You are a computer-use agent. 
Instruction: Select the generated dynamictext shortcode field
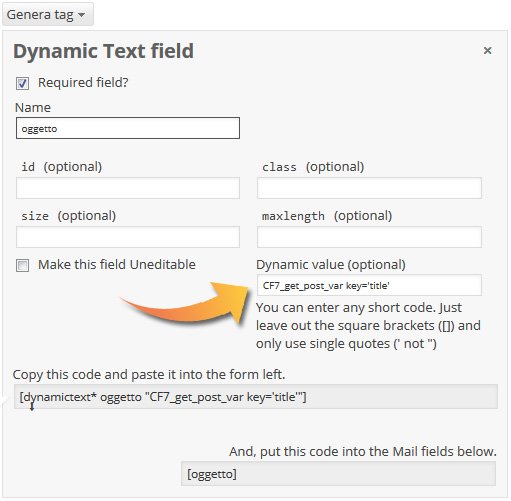tap(256, 397)
